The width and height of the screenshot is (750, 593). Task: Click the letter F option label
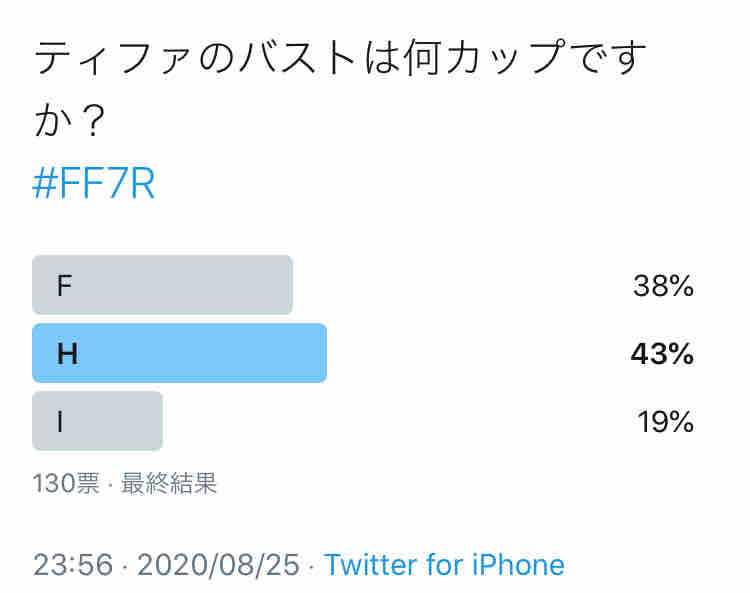click(x=64, y=286)
